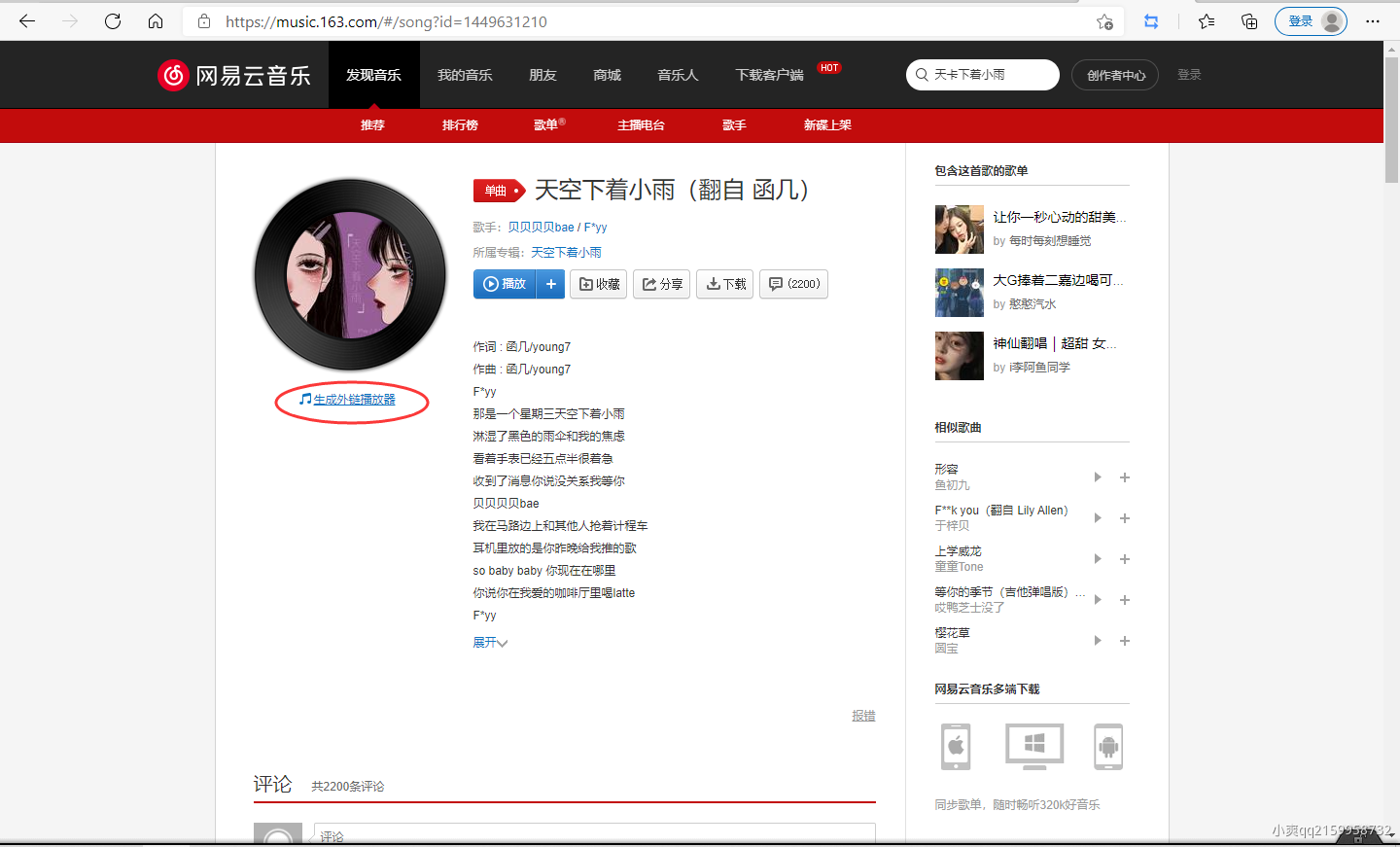Open playlist 神仙翻唱｜超甜 女
Image resolution: width=1400 pixels, height=847 pixels.
1055,343
